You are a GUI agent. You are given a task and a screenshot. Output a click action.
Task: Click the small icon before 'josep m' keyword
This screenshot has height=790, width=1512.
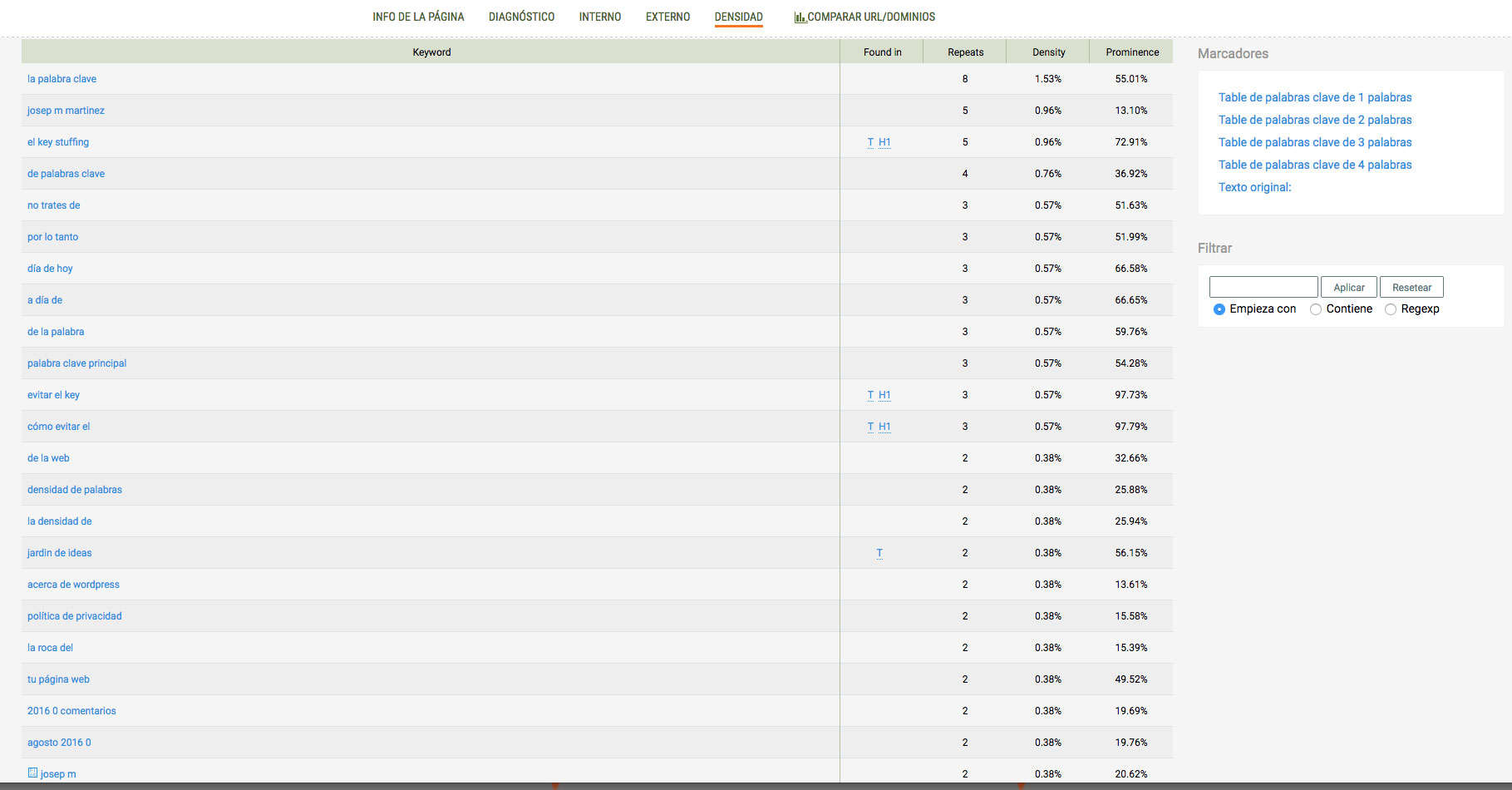tap(32, 773)
